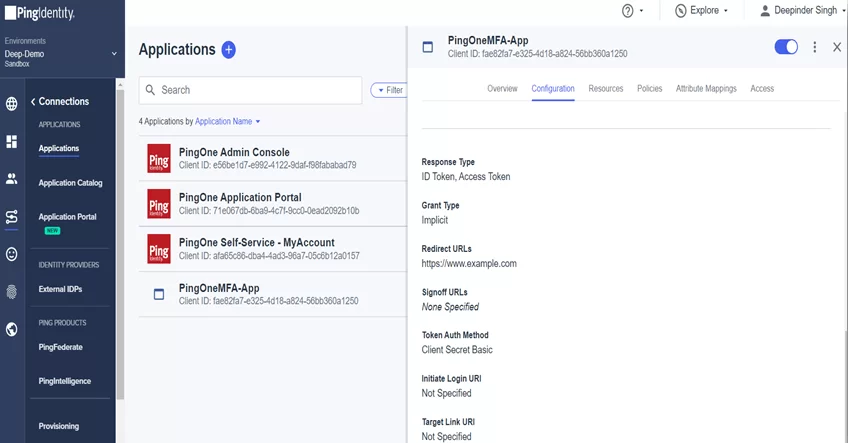Open the fingerprint security icon
Screen dimensions: 848x443
tap(11, 292)
